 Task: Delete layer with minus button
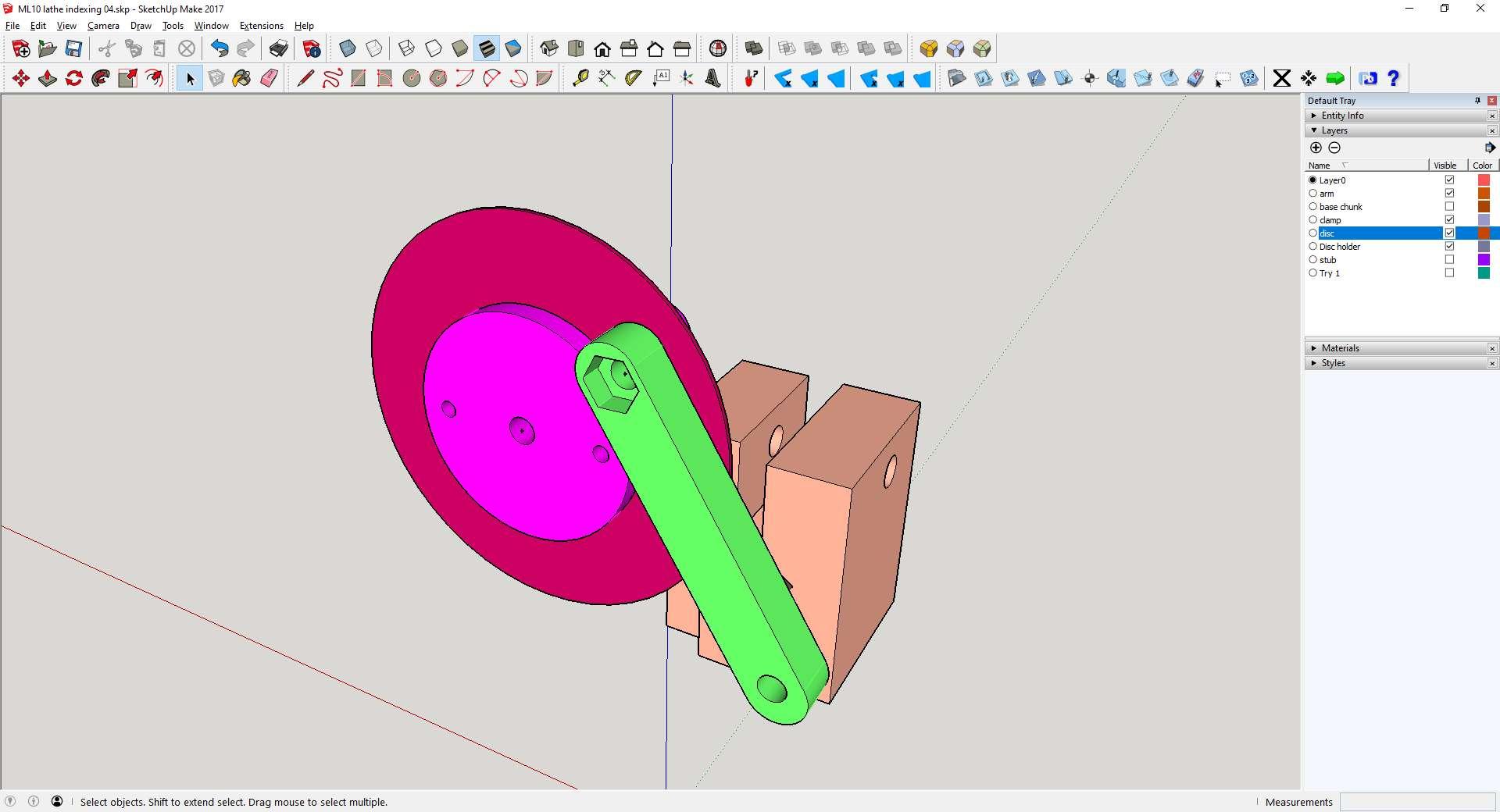click(1334, 148)
